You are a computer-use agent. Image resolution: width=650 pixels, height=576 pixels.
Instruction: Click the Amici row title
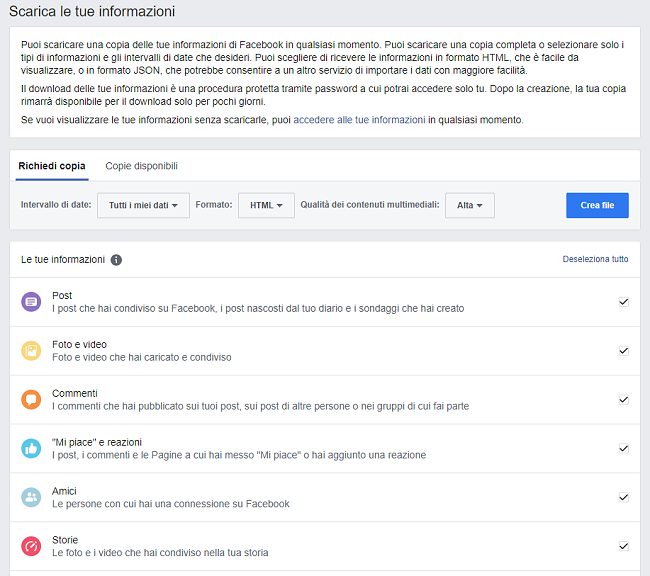point(64,491)
